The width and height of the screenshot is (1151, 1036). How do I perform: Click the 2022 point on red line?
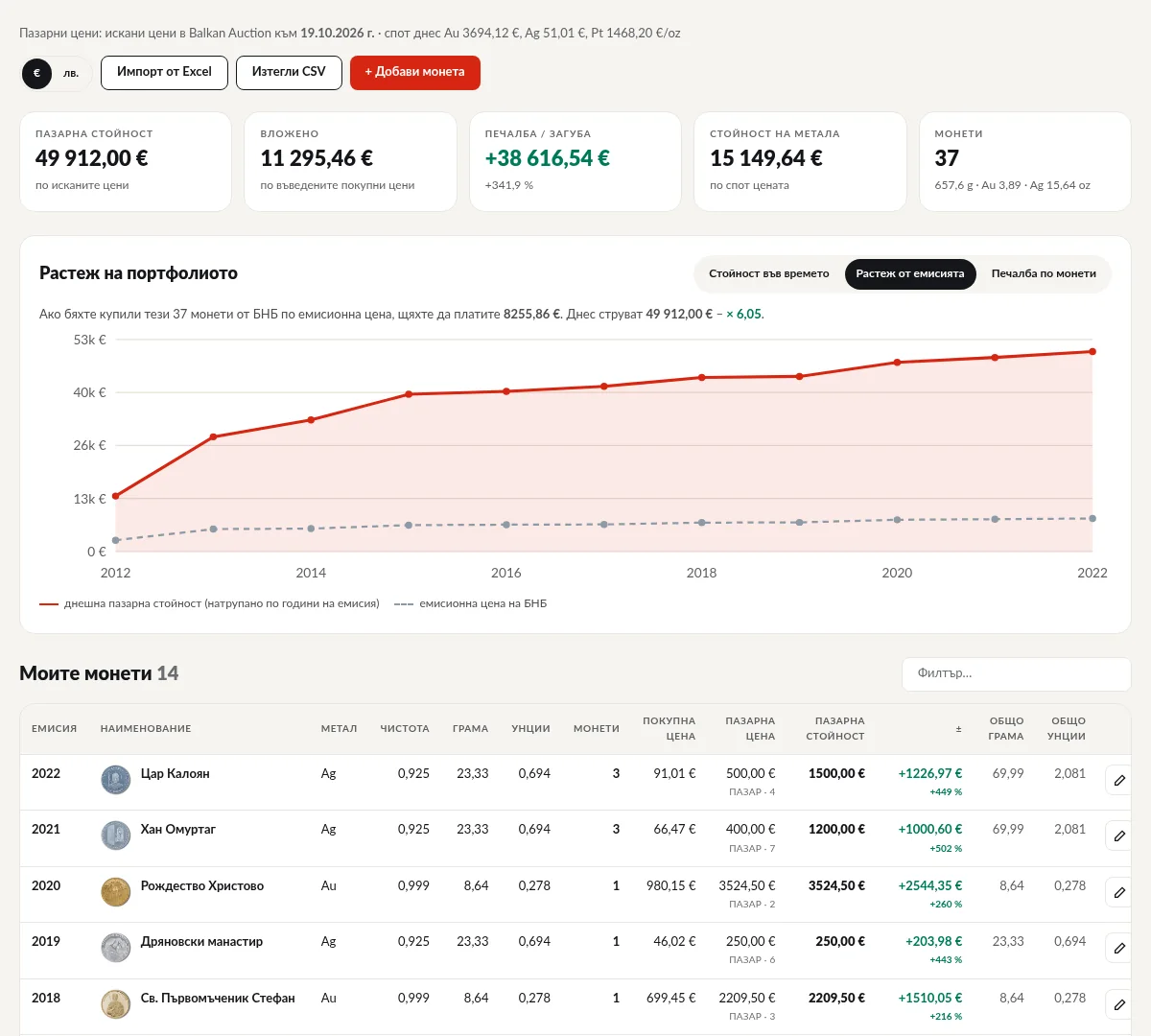[x=1092, y=352]
